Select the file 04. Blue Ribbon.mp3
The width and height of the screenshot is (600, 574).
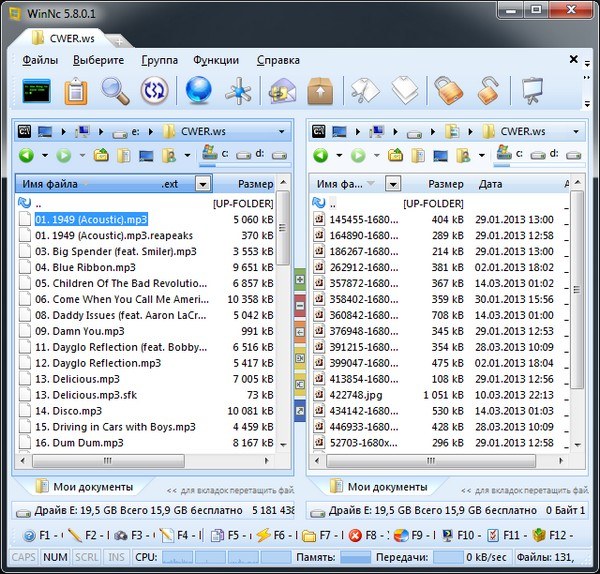coord(85,268)
